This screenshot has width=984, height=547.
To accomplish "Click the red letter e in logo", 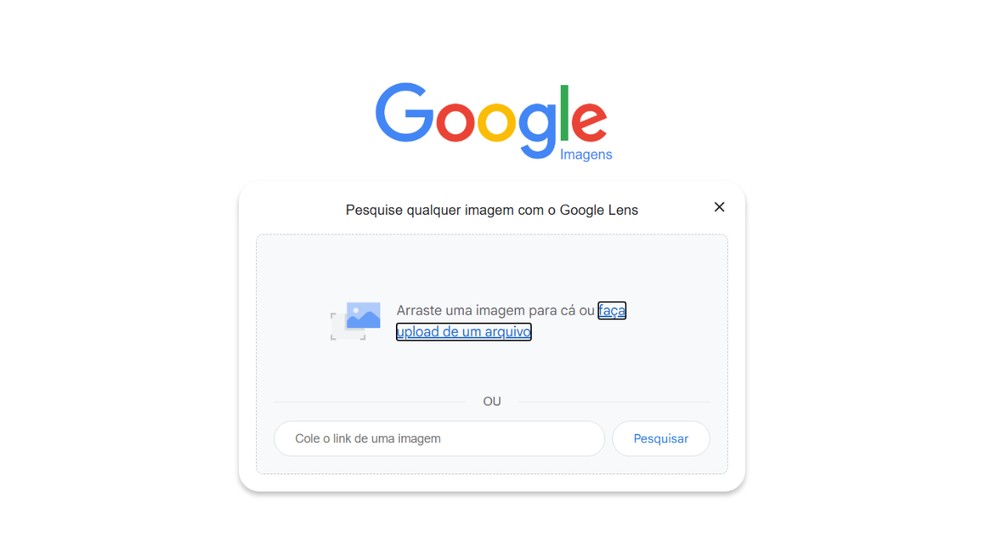I will [589, 121].
